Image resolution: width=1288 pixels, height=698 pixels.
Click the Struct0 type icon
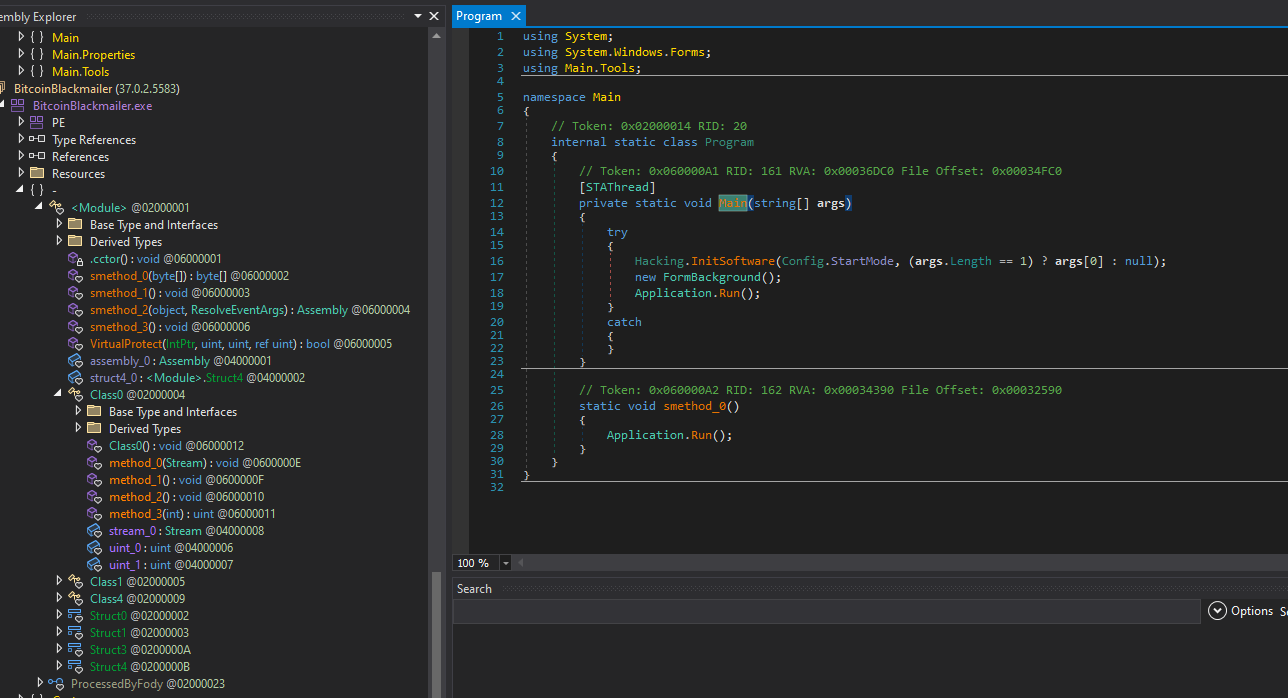75,616
